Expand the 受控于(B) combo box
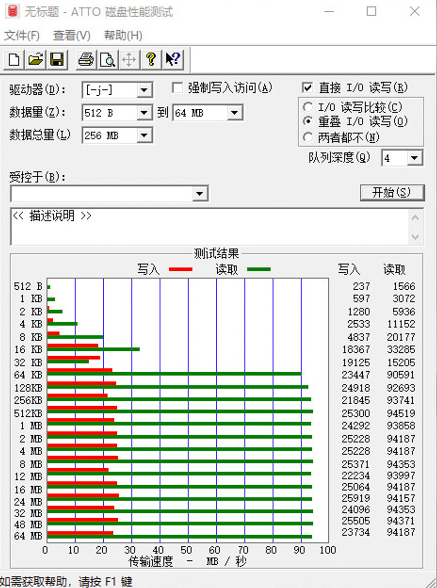 tap(200, 194)
